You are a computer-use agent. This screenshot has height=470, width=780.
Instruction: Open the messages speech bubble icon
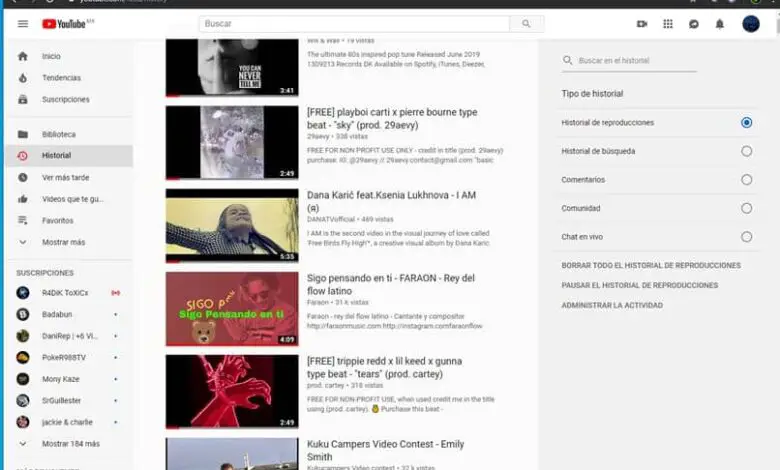pos(693,23)
